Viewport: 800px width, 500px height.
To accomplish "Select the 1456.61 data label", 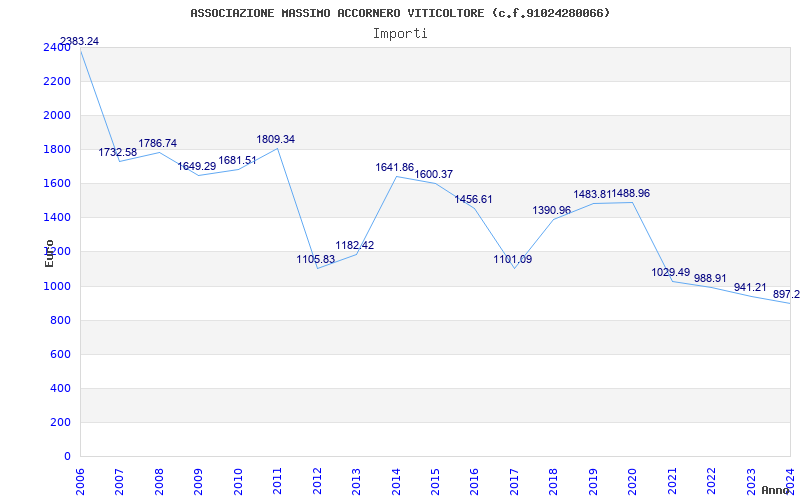I will point(473,199).
